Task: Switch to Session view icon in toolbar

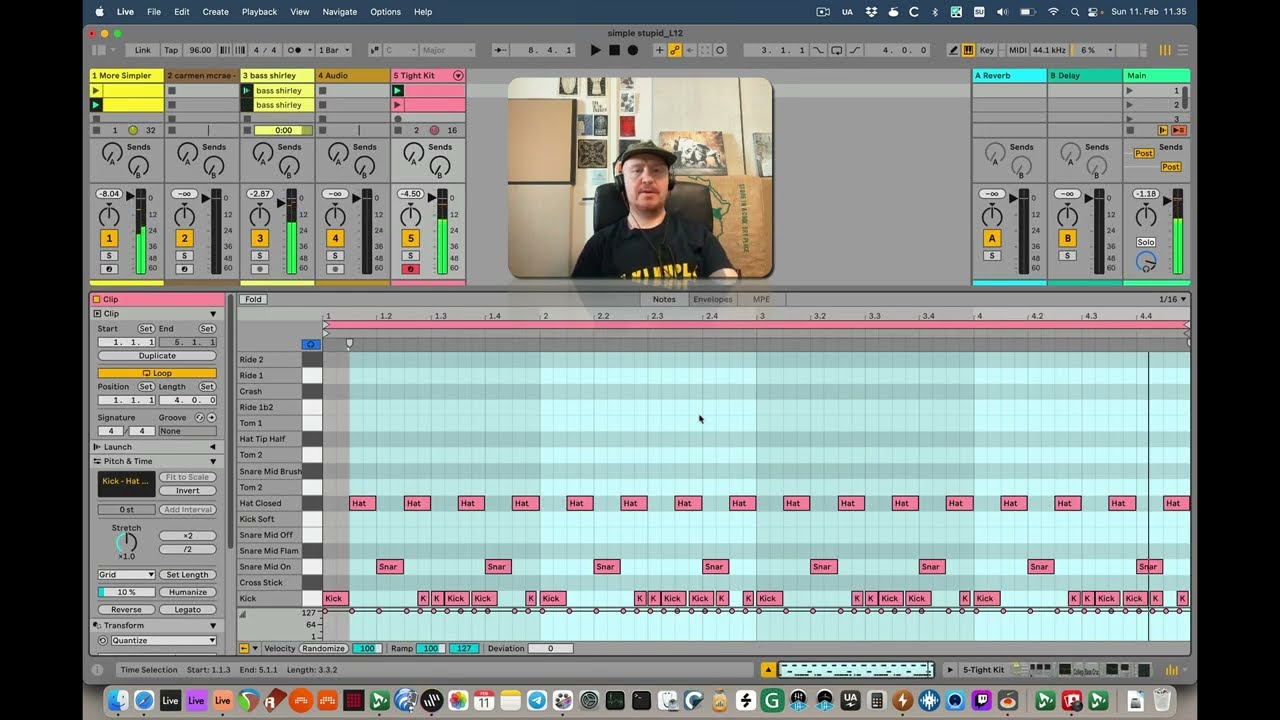Action: click(x=1165, y=50)
